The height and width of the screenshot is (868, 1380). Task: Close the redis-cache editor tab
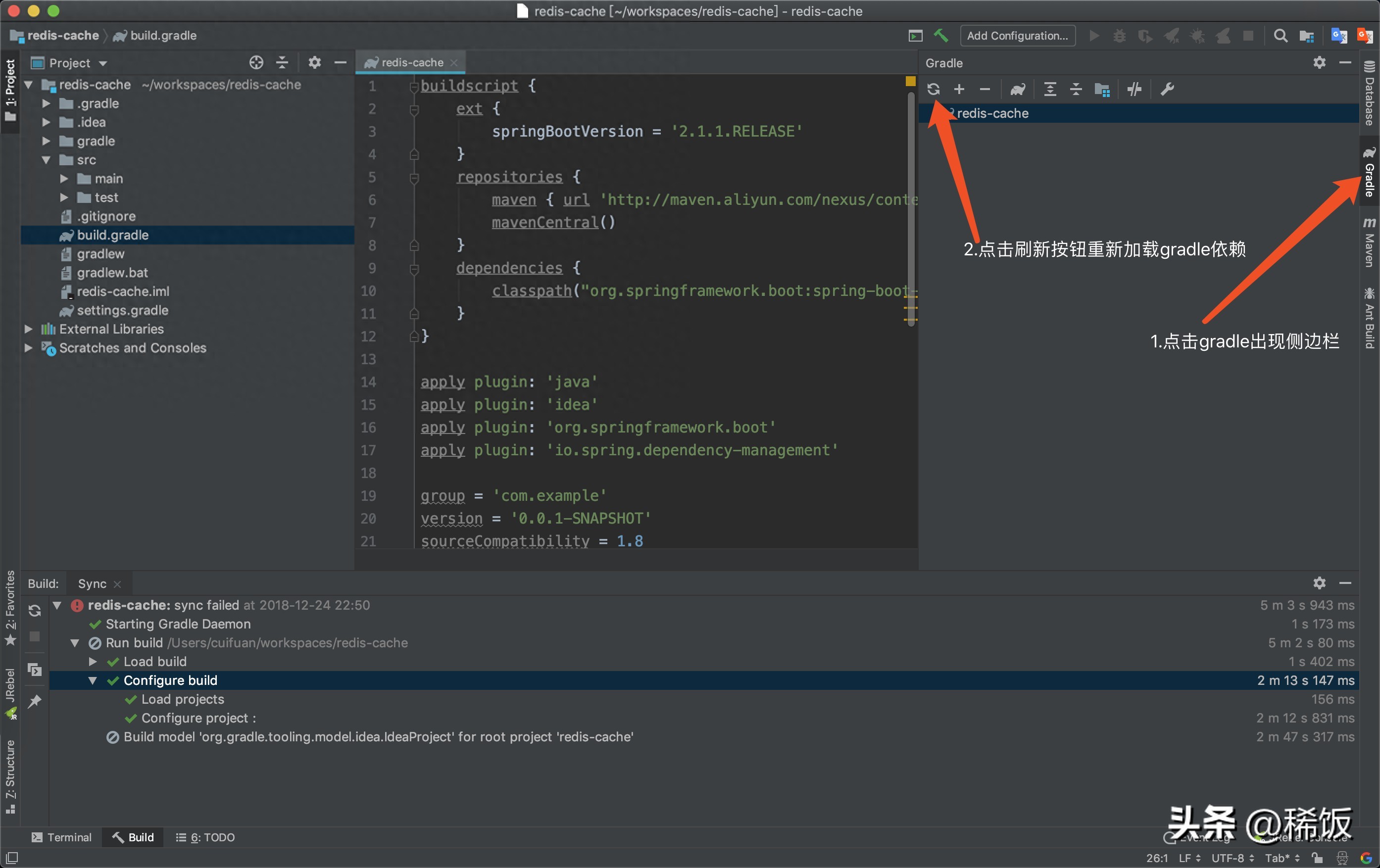(x=454, y=62)
